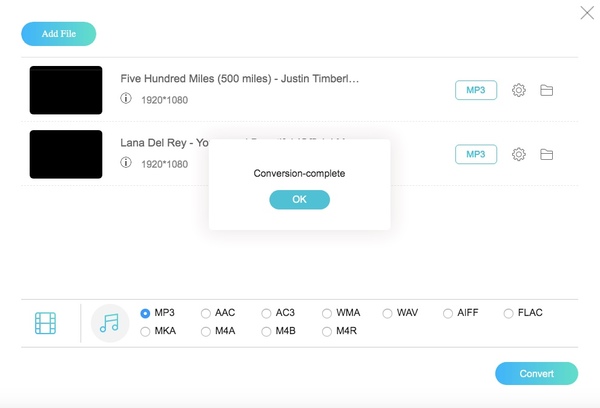
Task: Close the converter window with X
Action: (587, 13)
